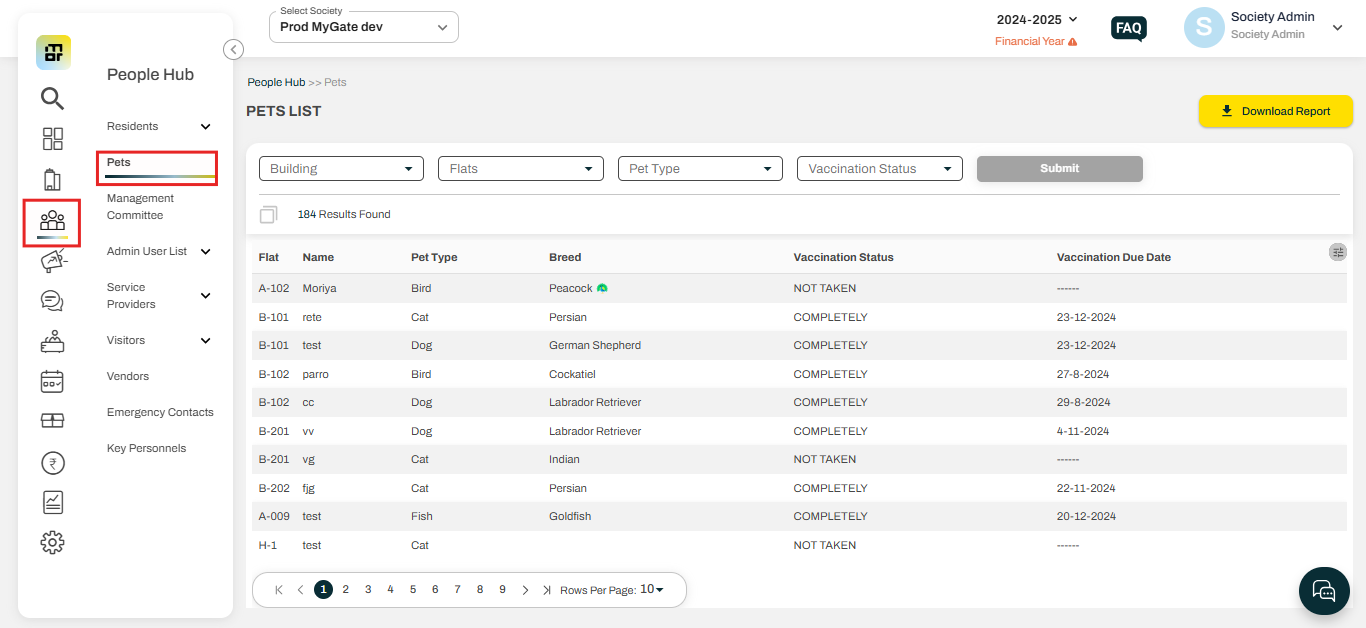
Task: Change the Rows Per Page value
Action: tap(652, 589)
